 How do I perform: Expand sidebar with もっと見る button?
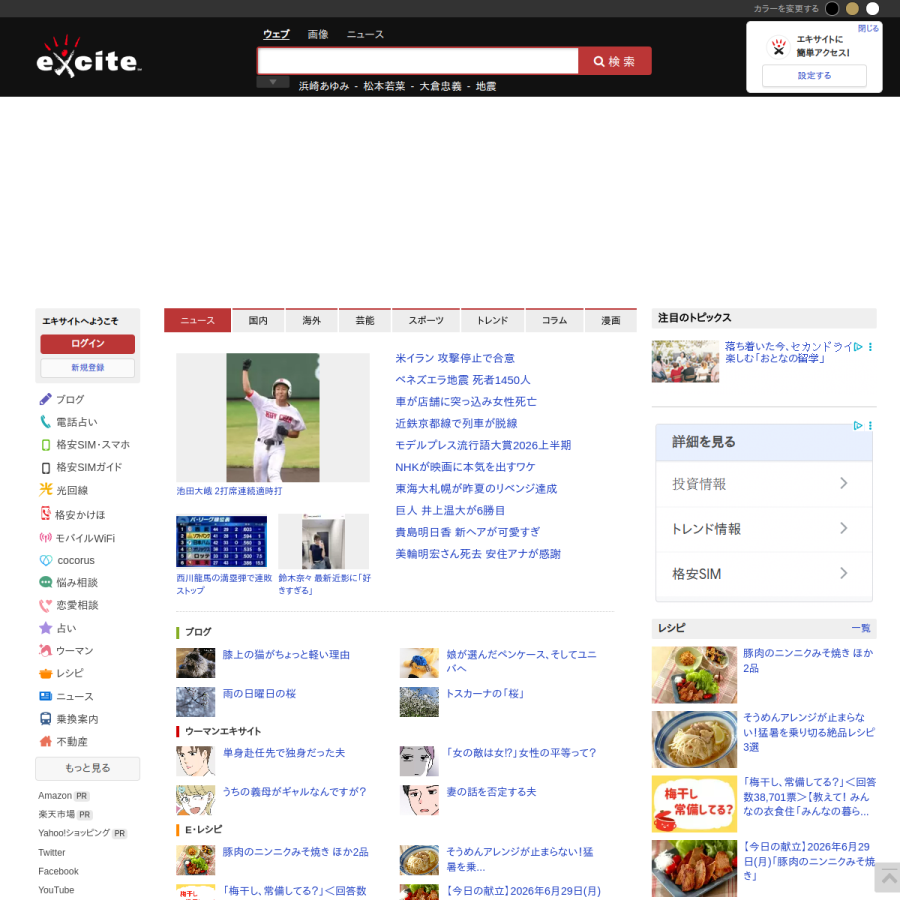(87, 768)
